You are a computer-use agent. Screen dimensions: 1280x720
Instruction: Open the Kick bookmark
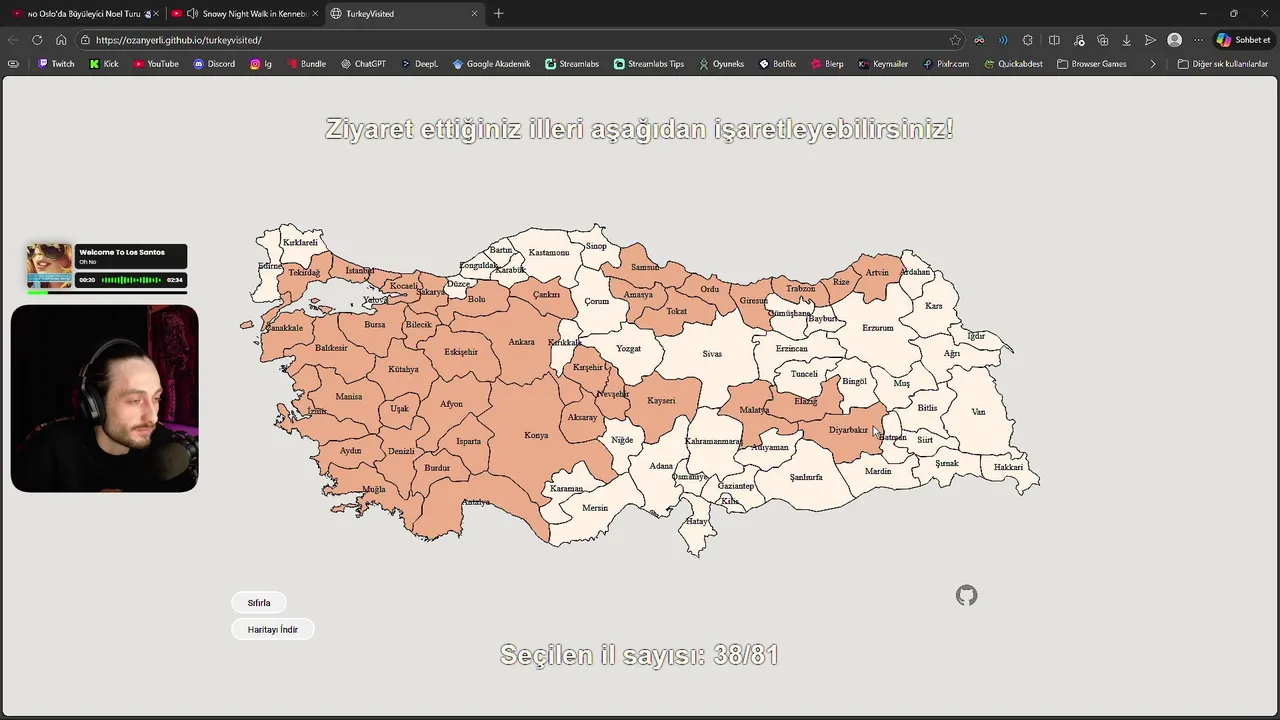104,64
